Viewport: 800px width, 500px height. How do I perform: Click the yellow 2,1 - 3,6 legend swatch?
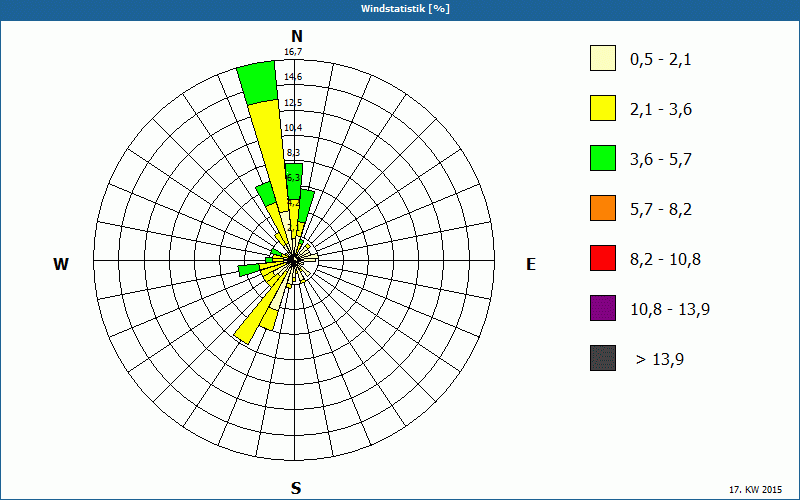point(603,108)
